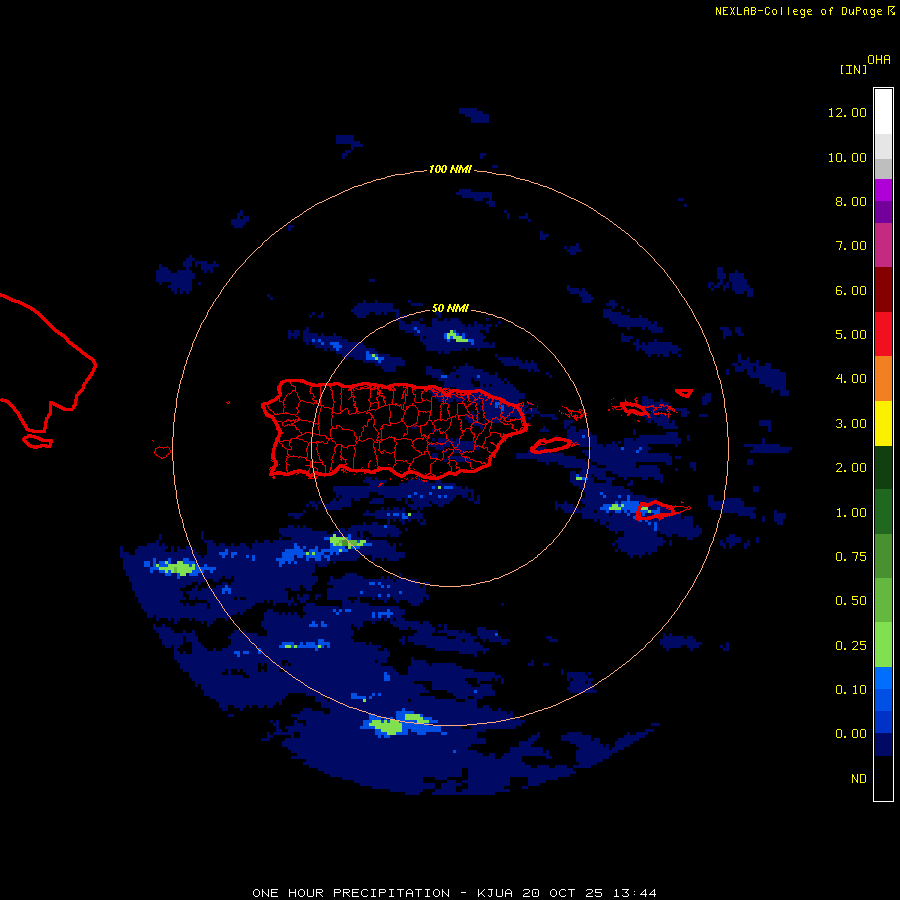
Task: Click the [IN] units label
Action: [x=853, y=69]
